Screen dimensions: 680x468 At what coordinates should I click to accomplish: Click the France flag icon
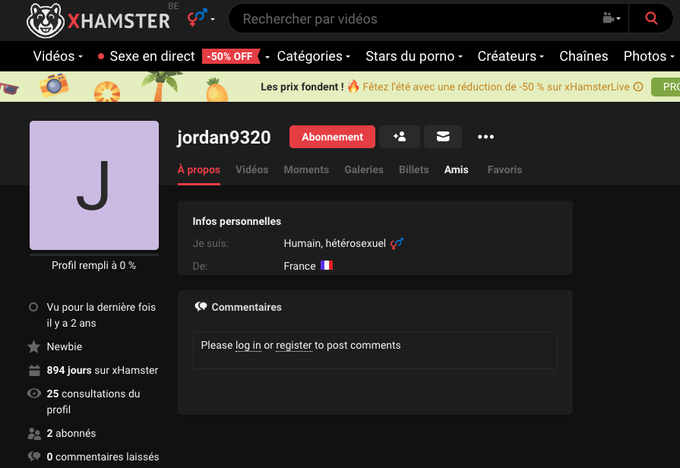pyautogui.click(x=327, y=265)
